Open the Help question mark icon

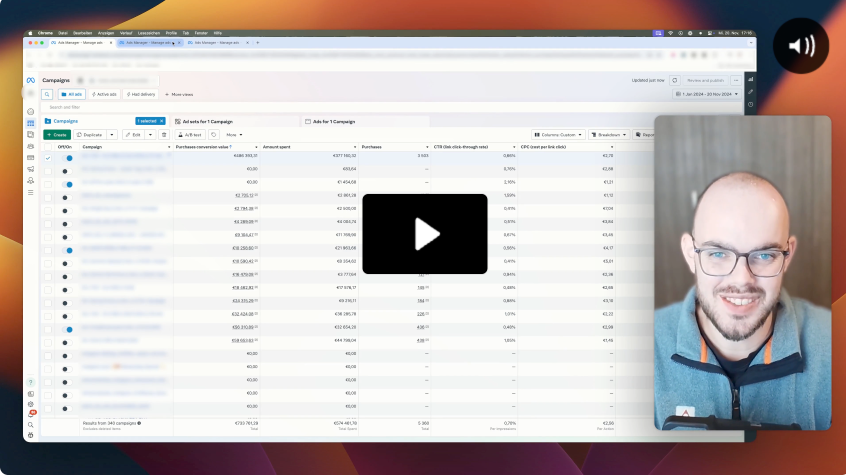[x=31, y=382]
